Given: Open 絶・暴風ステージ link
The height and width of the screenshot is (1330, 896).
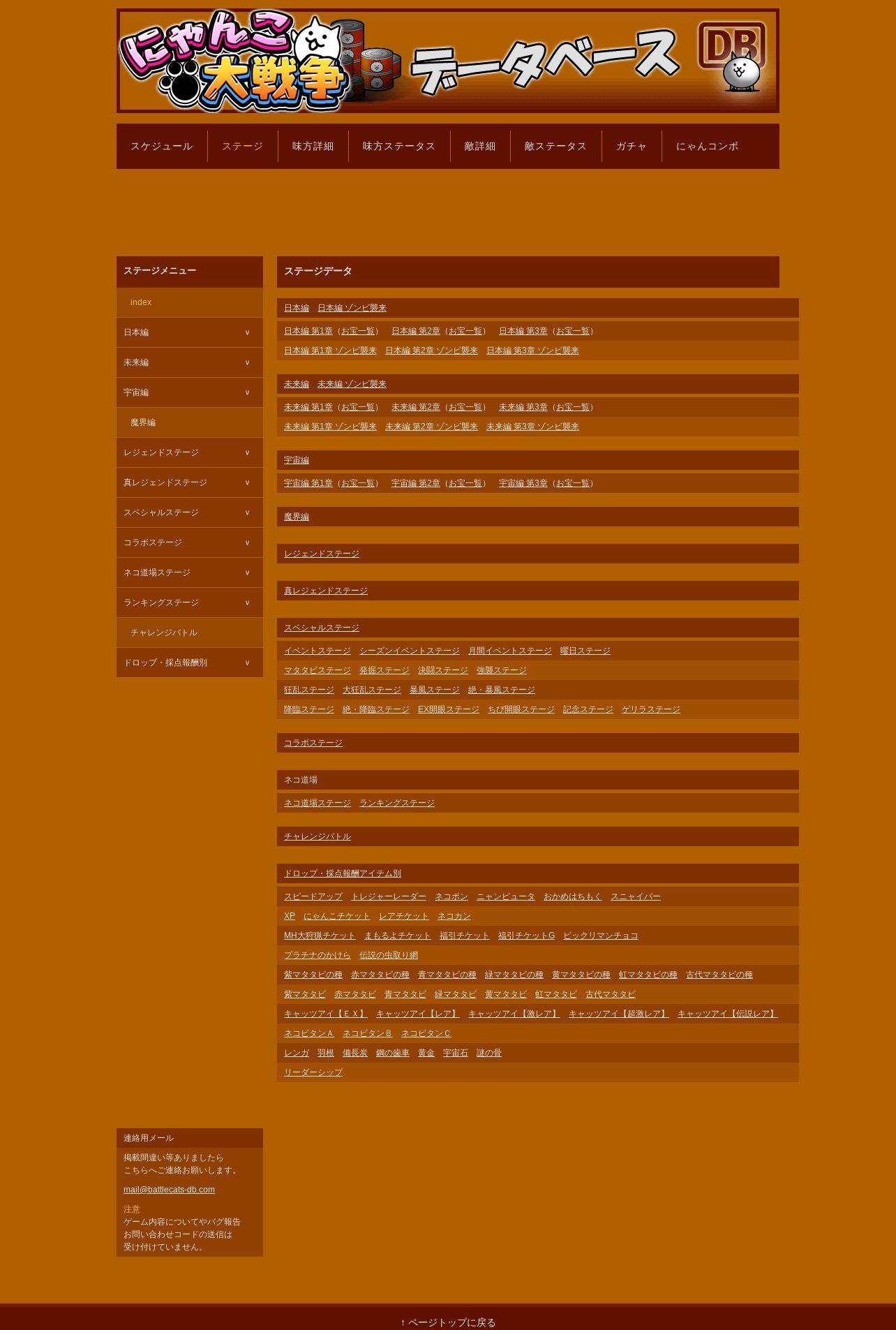Looking at the screenshot, I should point(502,690).
